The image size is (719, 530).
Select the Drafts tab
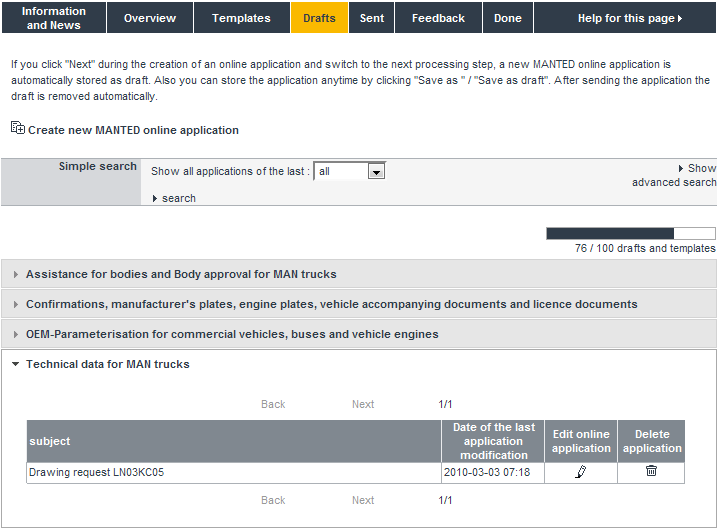coord(319,18)
